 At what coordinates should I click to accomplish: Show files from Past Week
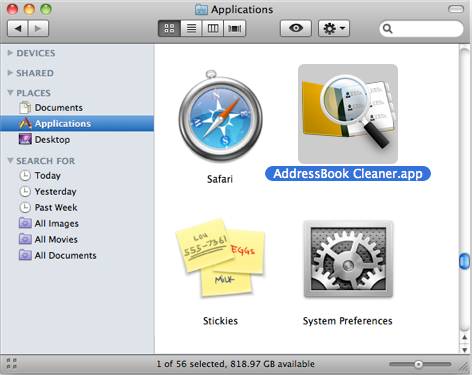77,207
